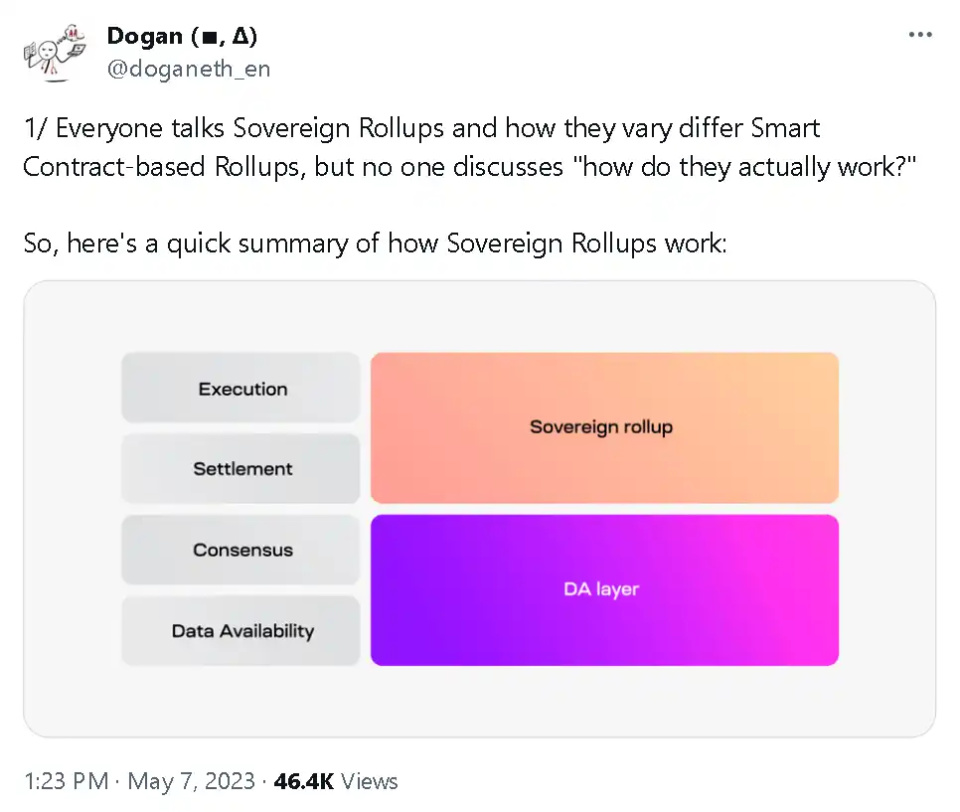Click the Consensus box in the diagram
Image resolution: width=960 pixels, height=812 pixels.
(241, 550)
